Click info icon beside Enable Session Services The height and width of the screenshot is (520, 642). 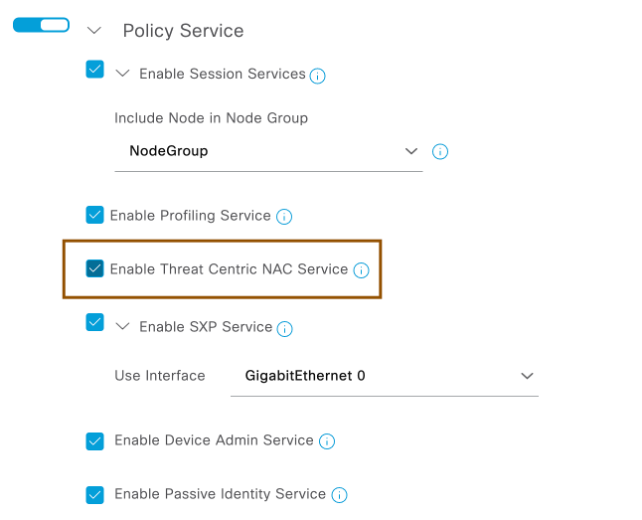317,76
